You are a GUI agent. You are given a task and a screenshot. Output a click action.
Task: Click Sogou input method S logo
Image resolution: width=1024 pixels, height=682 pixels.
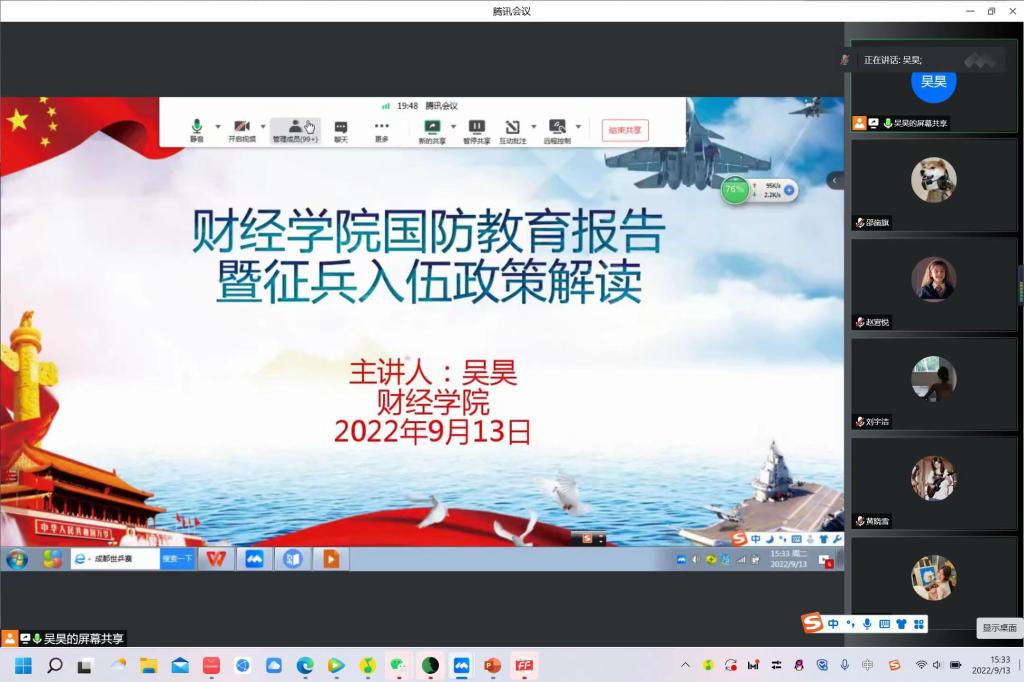(813, 624)
